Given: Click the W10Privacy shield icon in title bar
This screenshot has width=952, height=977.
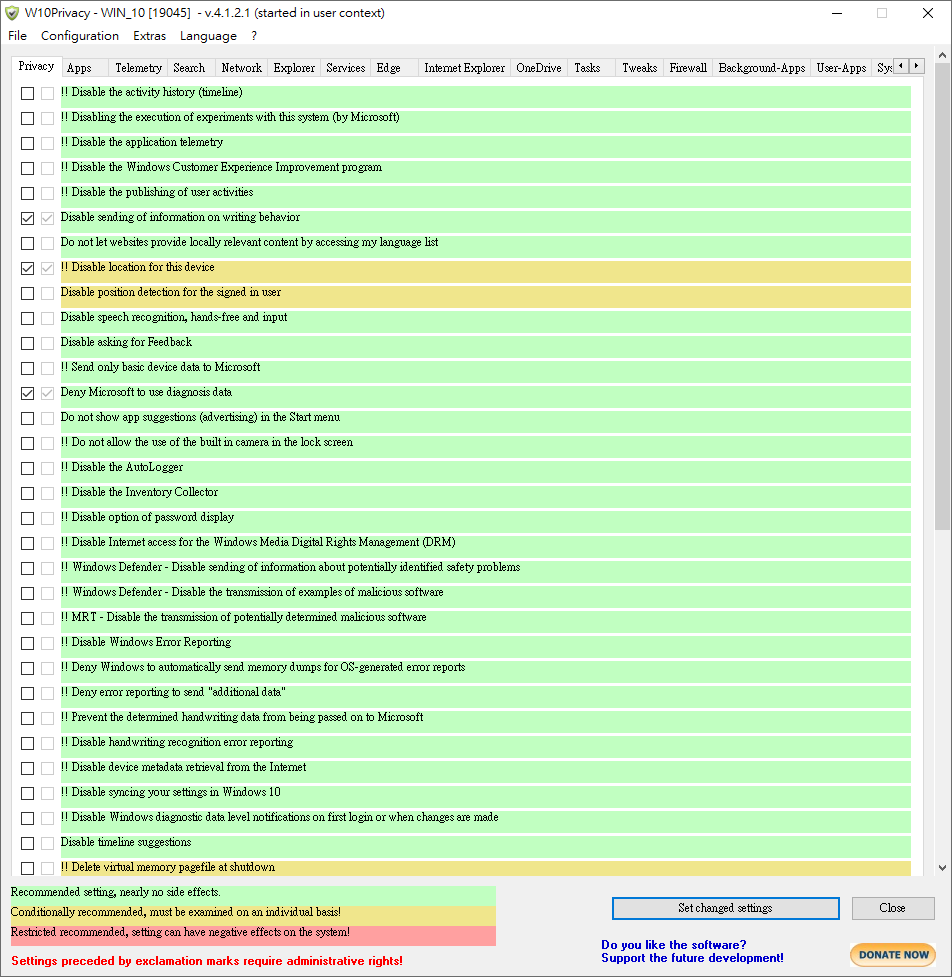Looking at the screenshot, I should [x=15, y=13].
